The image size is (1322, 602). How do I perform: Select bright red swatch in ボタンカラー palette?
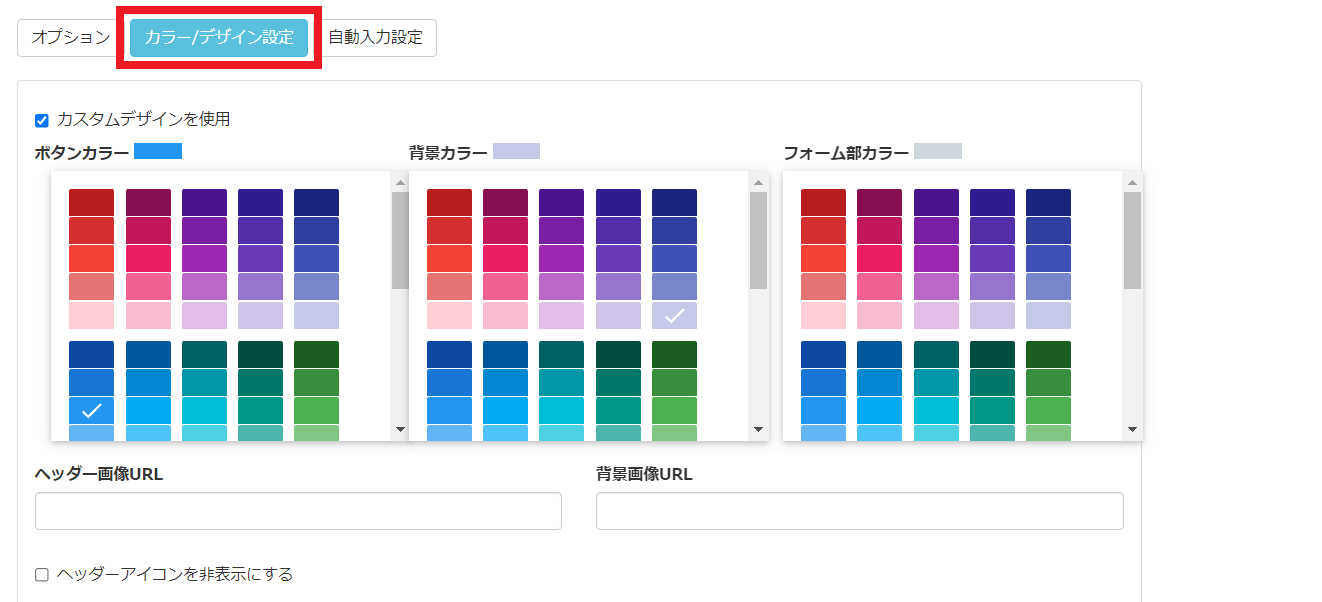coord(91,259)
